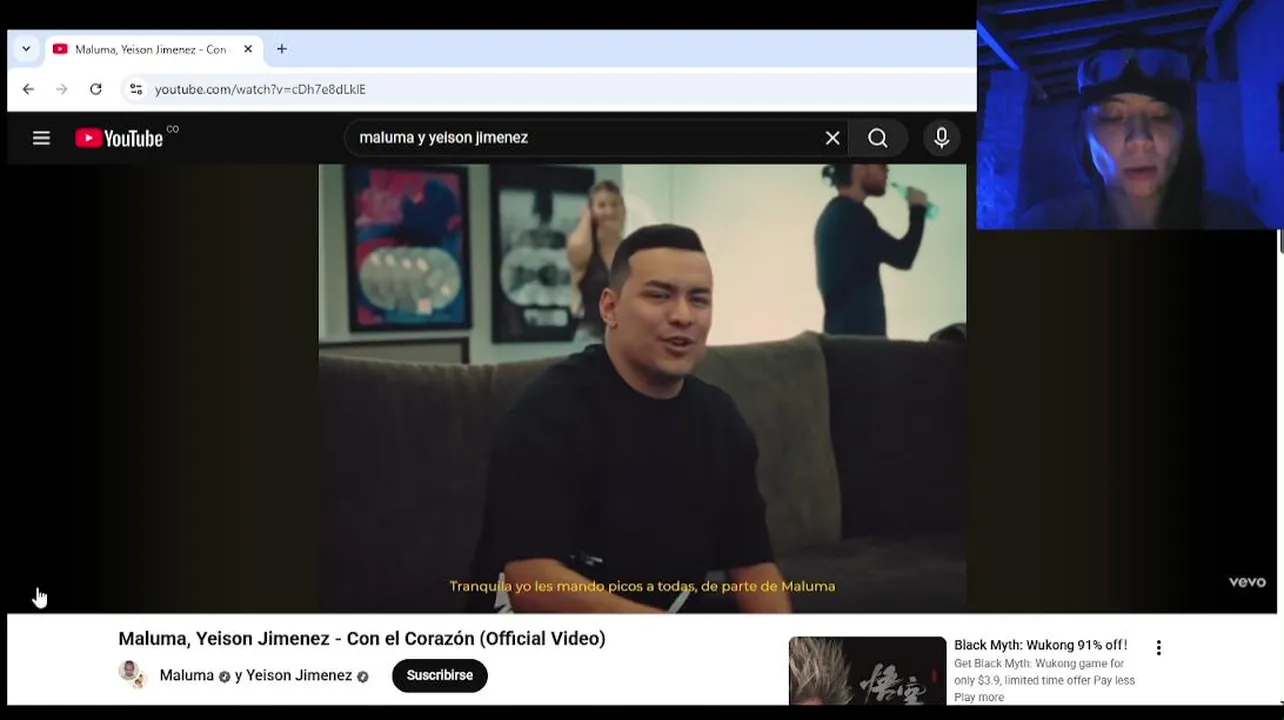Click the browser forward arrow
This screenshot has height=720, width=1284.
62,89
